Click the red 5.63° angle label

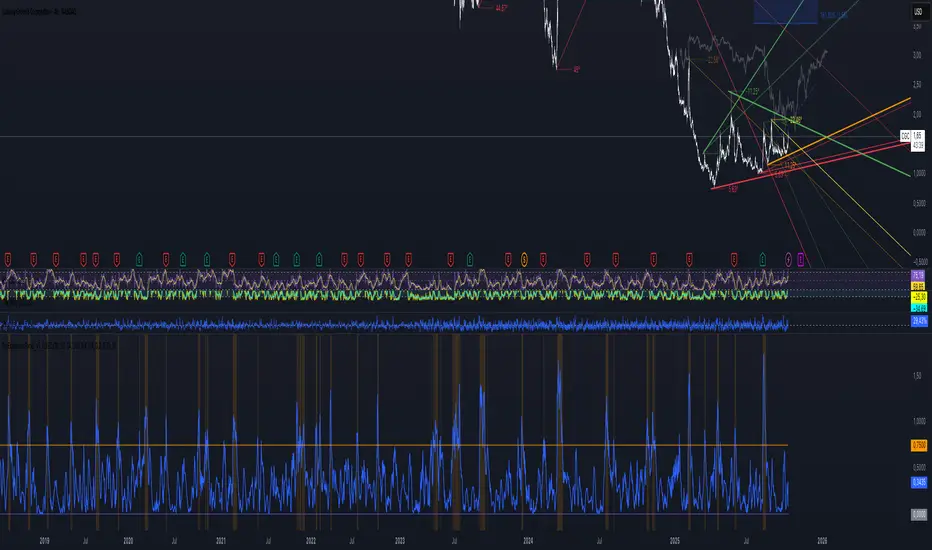click(x=733, y=189)
